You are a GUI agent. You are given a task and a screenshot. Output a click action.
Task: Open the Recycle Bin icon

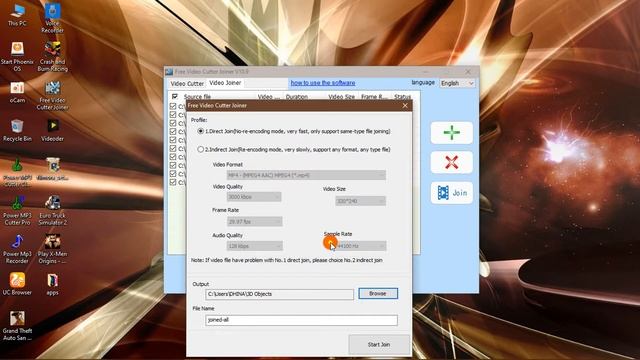pos(17,131)
